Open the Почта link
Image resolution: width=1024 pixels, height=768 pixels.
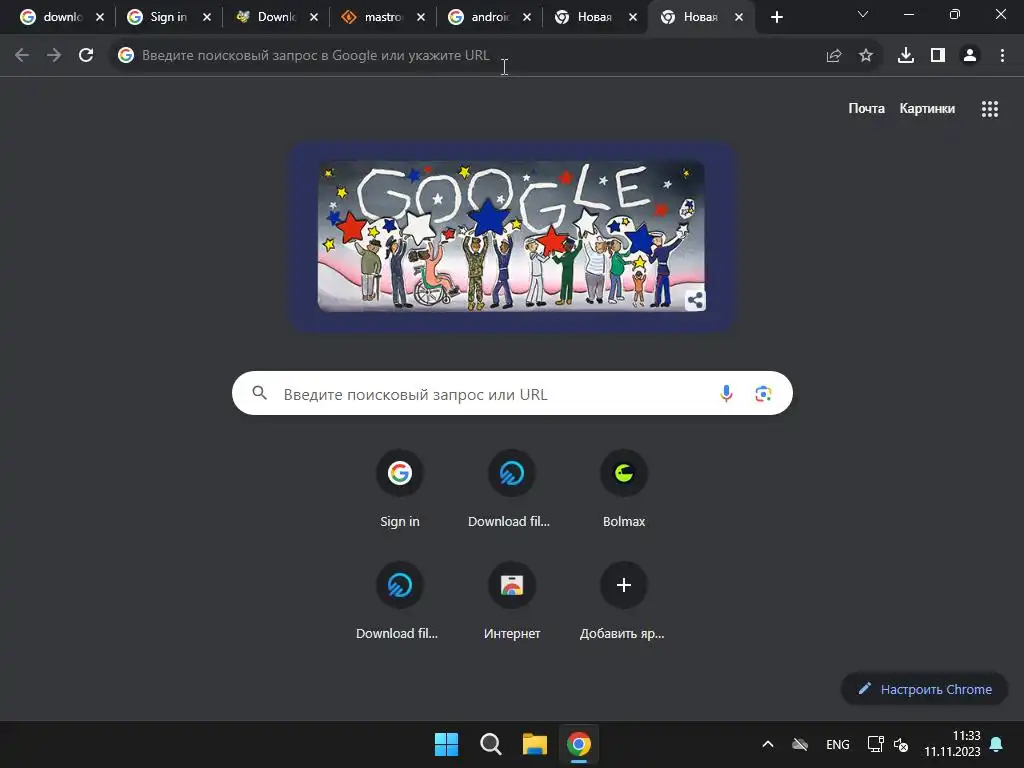[x=867, y=108]
